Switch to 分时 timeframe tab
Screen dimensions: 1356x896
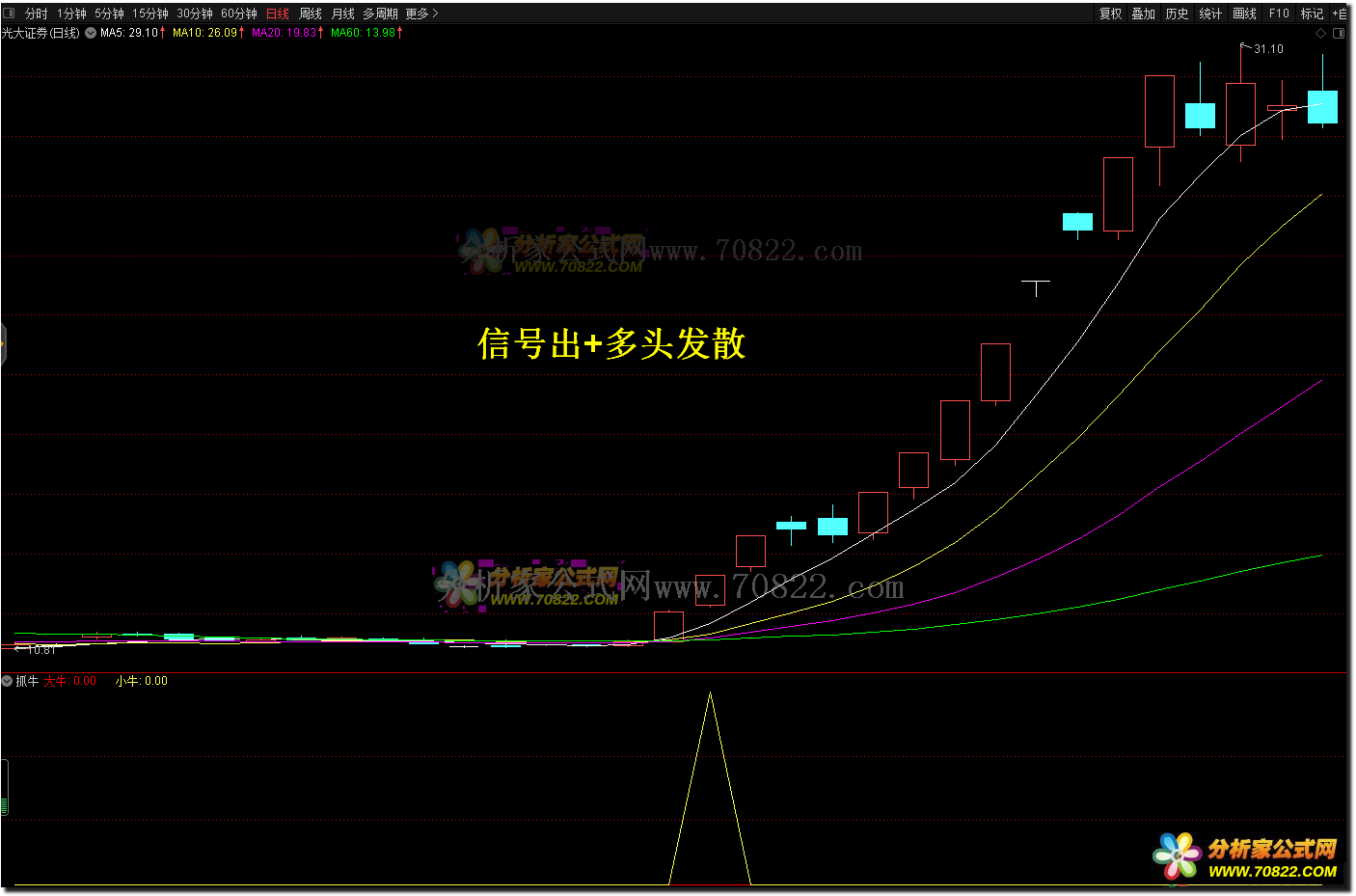37,14
